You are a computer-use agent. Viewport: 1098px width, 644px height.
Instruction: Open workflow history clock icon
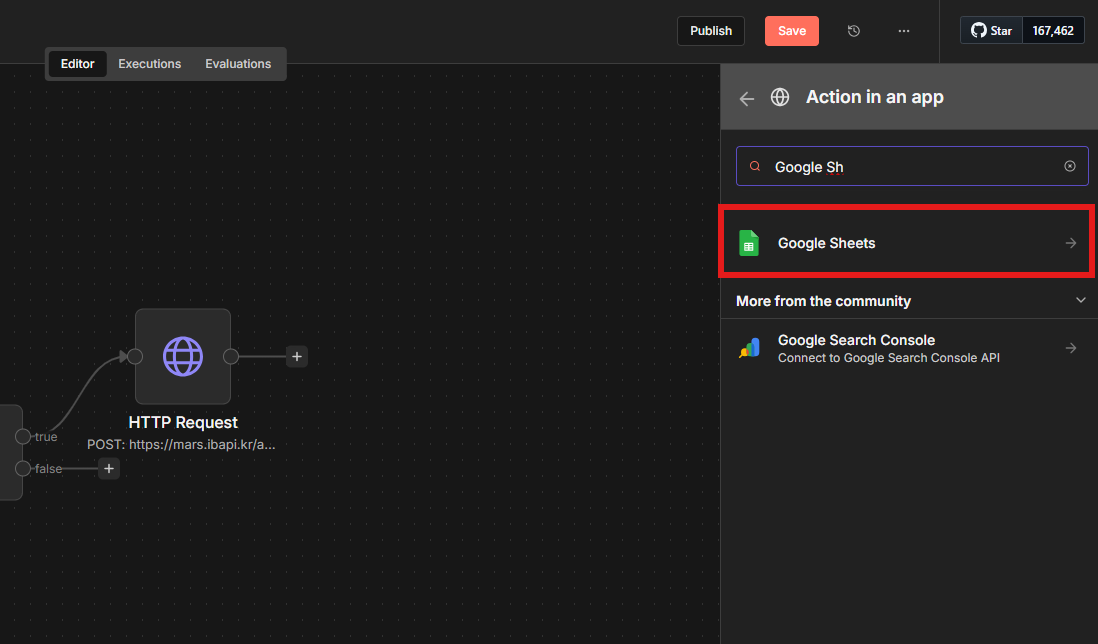[853, 31]
